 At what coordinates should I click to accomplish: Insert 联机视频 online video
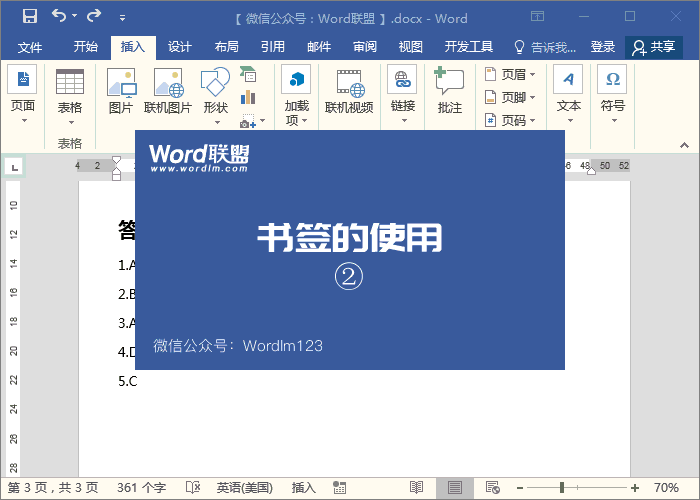(349, 92)
